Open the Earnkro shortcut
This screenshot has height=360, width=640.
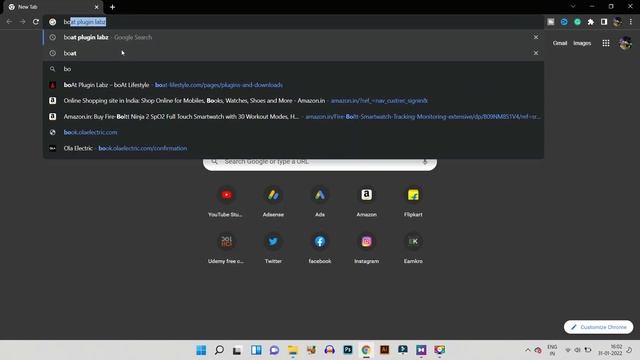coord(413,248)
